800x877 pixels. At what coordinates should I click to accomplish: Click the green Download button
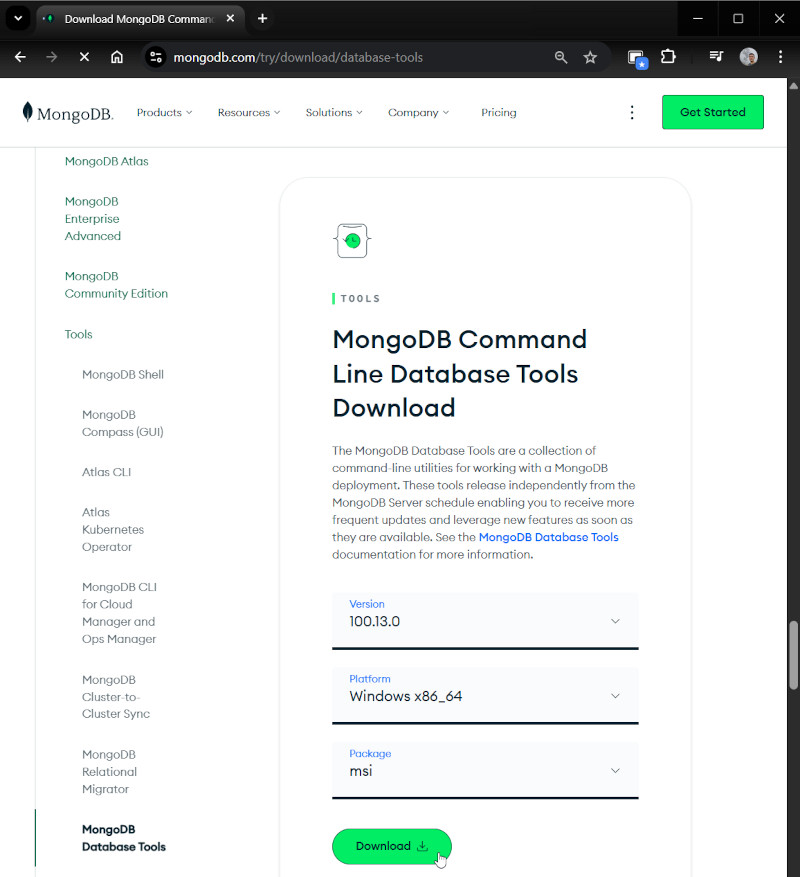[391, 846]
